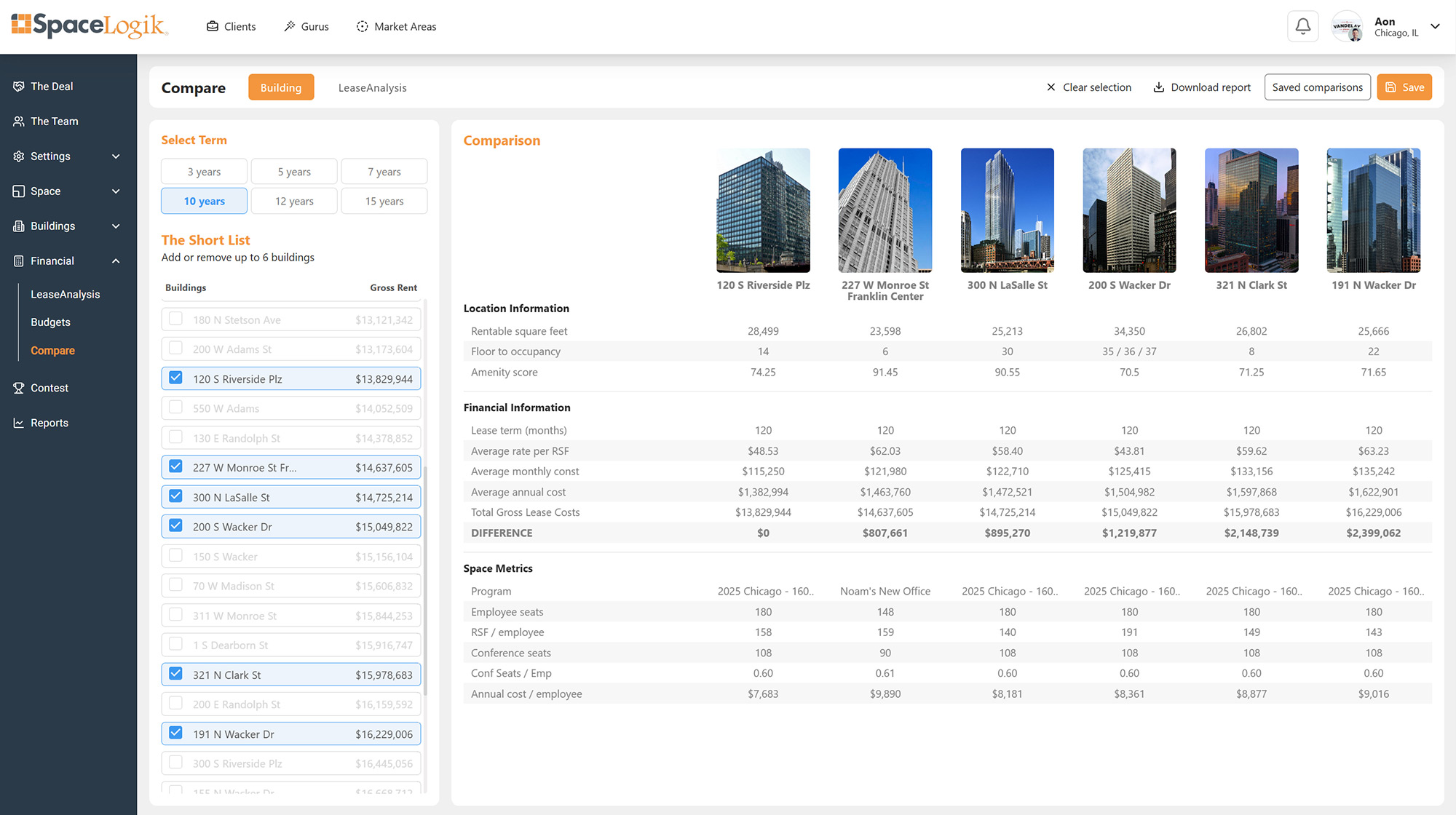Click the Saved comparisons button

pyautogui.click(x=1317, y=87)
